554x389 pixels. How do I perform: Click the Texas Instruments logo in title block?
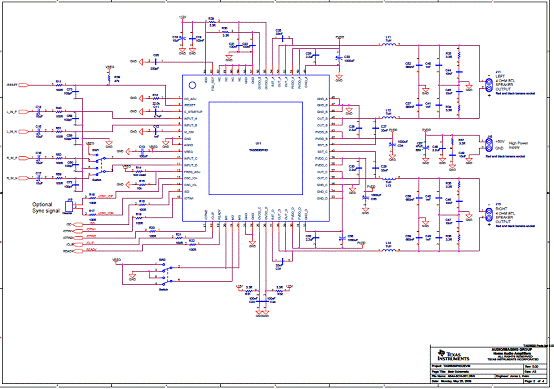pos(453,355)
